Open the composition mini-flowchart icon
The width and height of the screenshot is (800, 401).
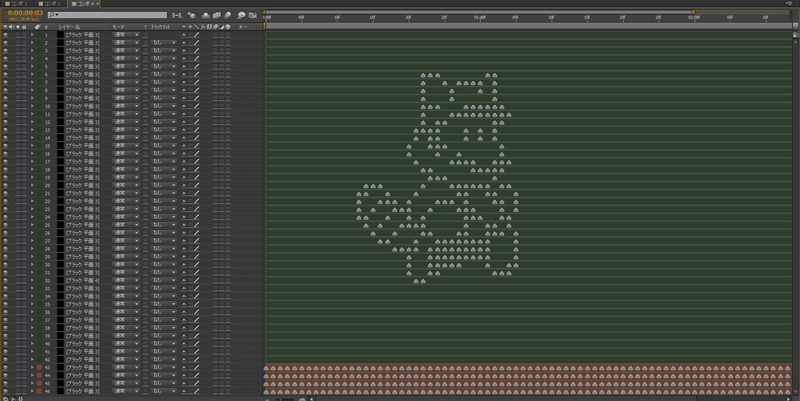(x=177, y=15)
